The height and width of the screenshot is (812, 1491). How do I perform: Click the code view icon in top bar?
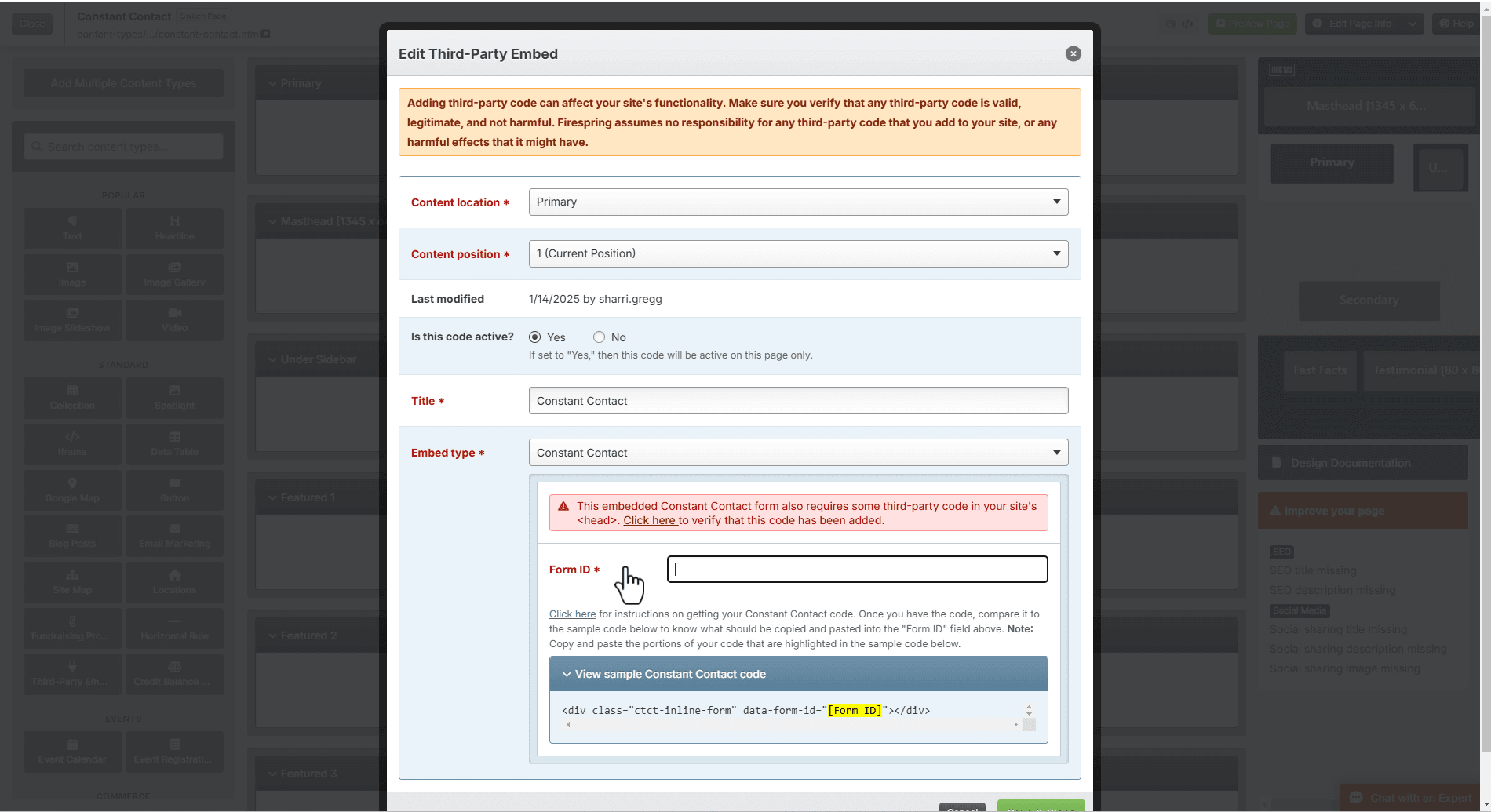[1187, 24]
